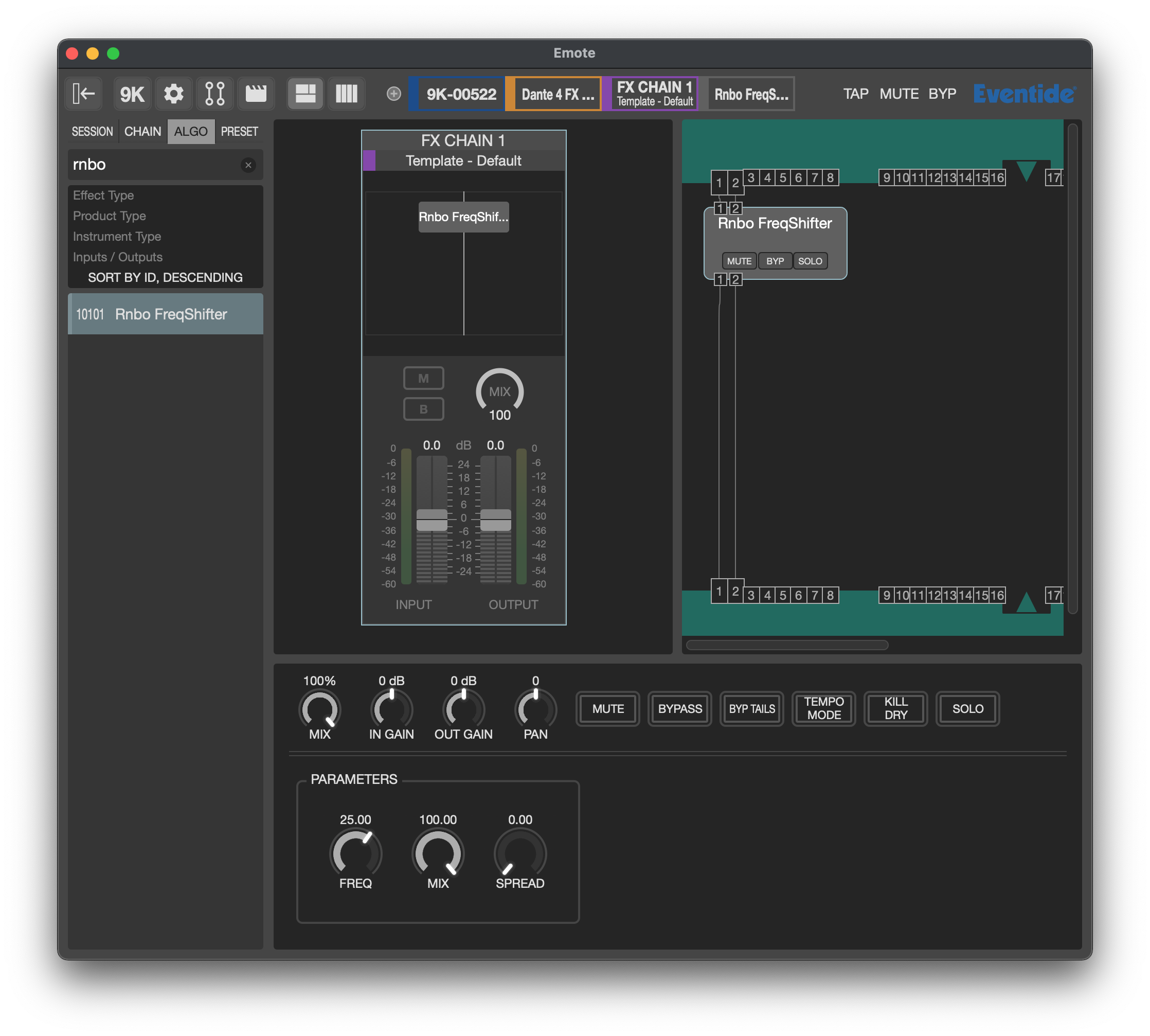The height and width of the screenshot is (1036, 1150).
Task: Toggle the BYP TAILS button
Action: (x=752, y=709)
